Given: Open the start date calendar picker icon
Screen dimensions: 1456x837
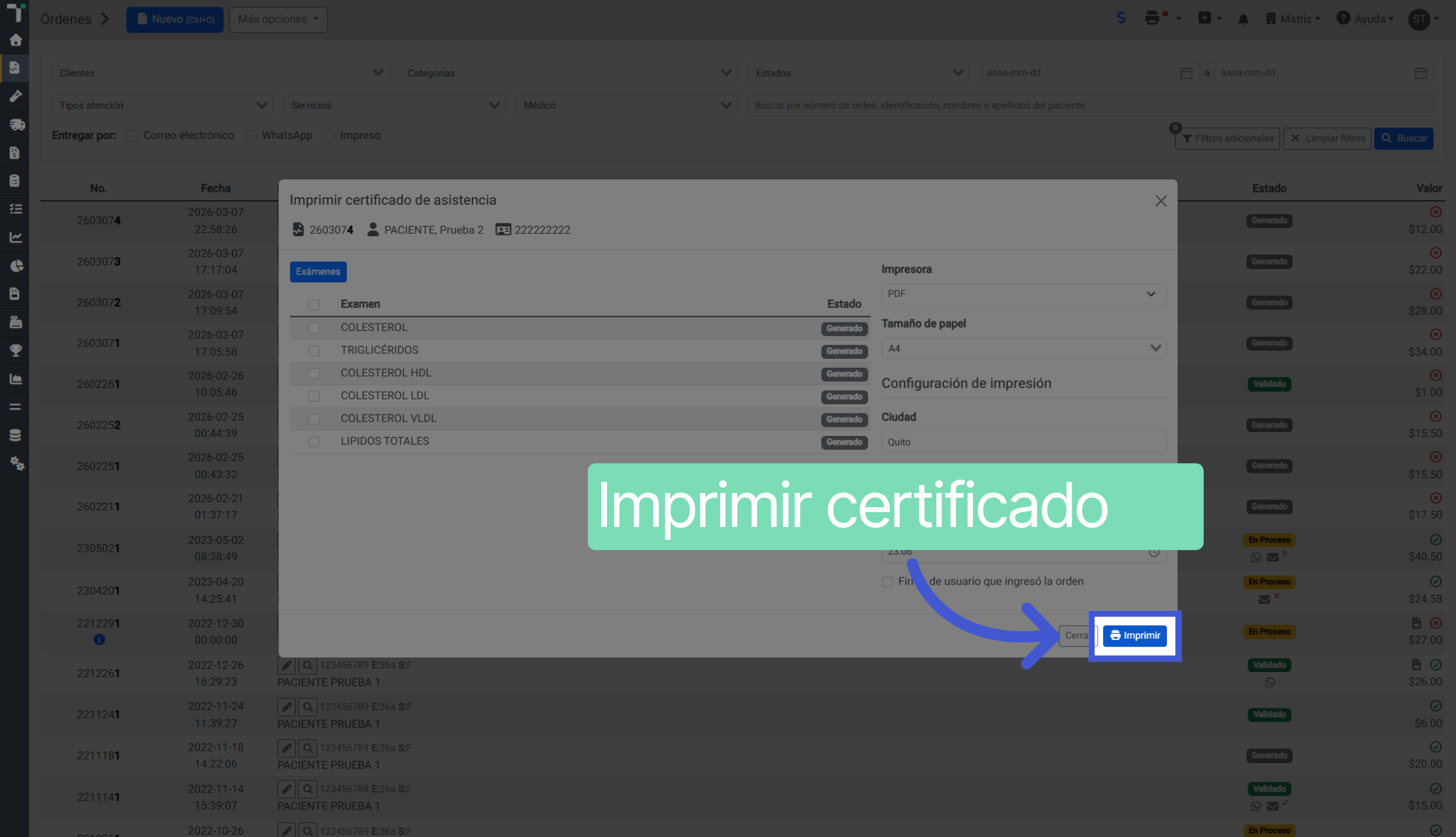Looking at the screenshot, I should [x=1186, y=73].
